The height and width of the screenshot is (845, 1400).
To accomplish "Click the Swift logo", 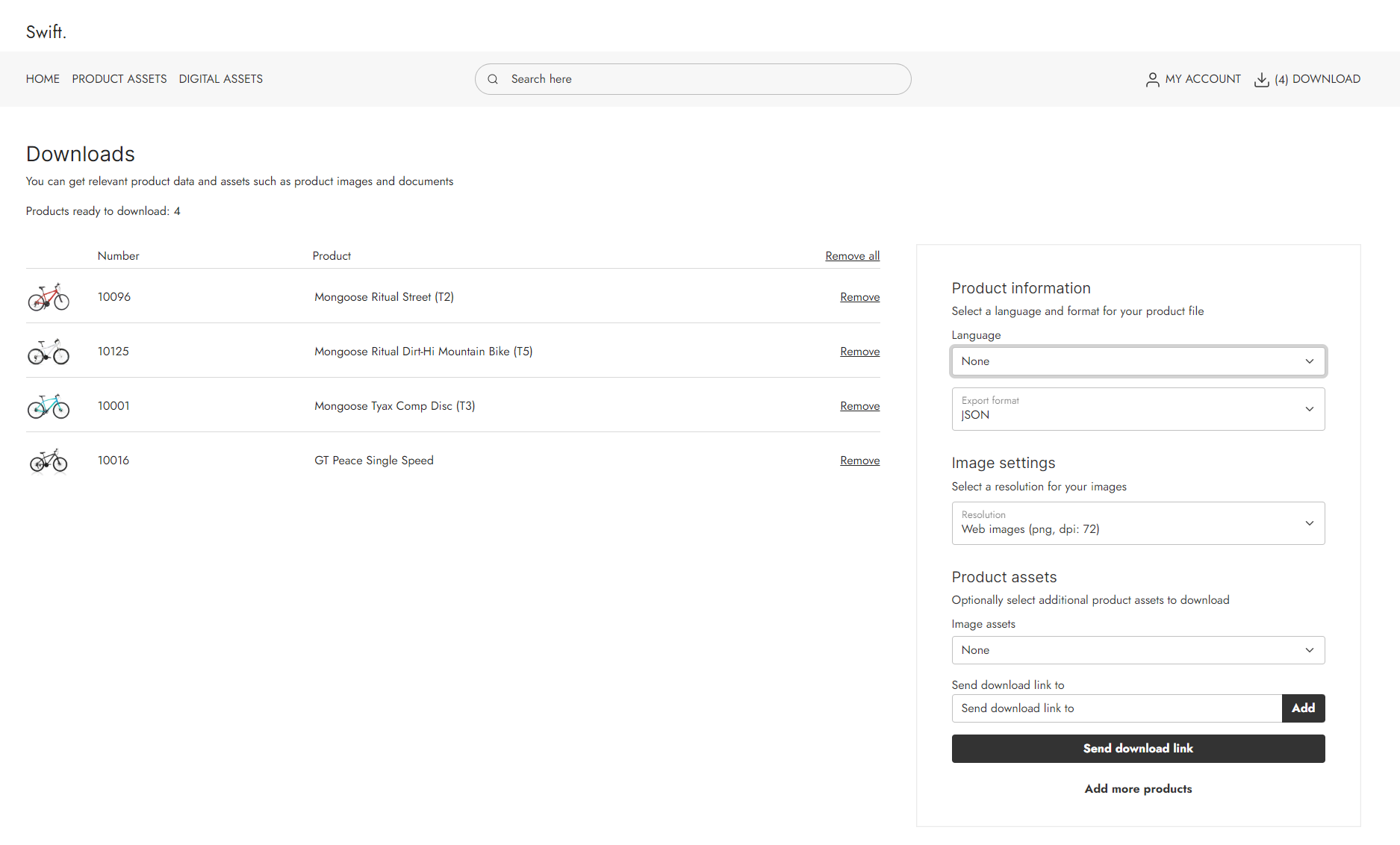I will click(46, 32).
